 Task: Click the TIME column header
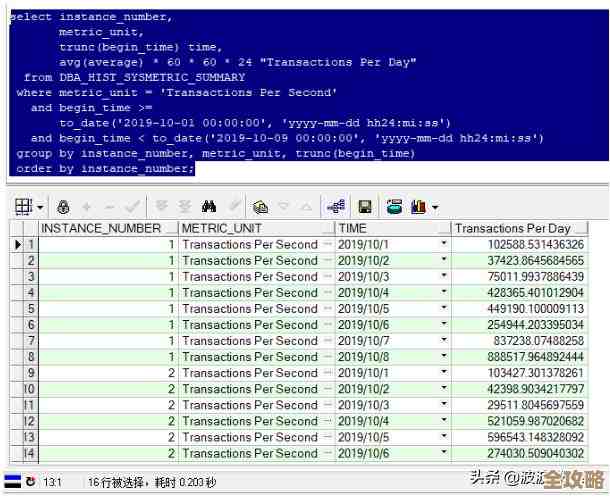[x=393, y=228]
